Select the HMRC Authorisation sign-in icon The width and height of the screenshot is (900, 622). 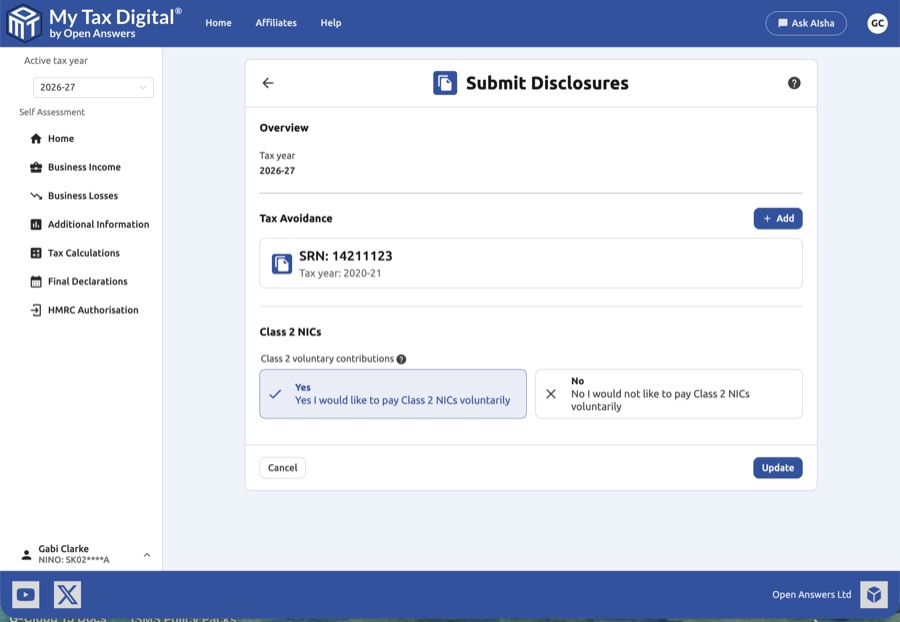(34, 310)
